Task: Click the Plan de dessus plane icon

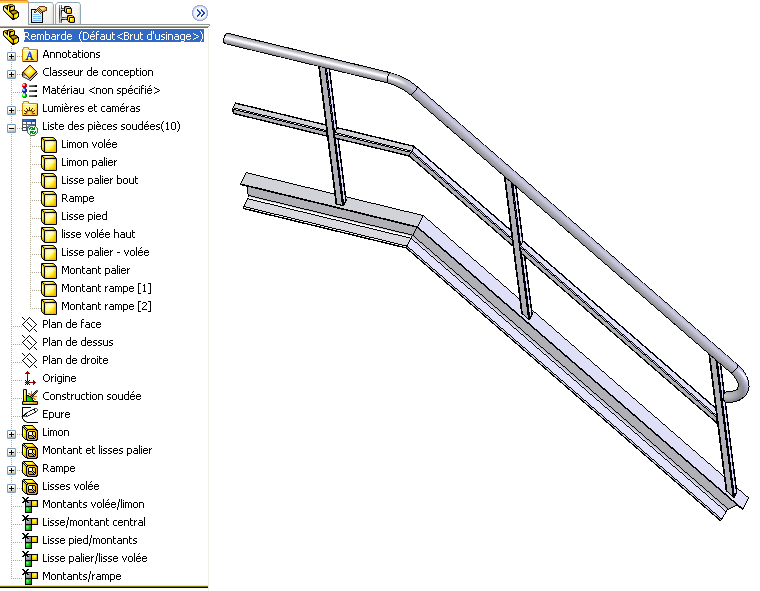Action: click(x=30, y=342)
